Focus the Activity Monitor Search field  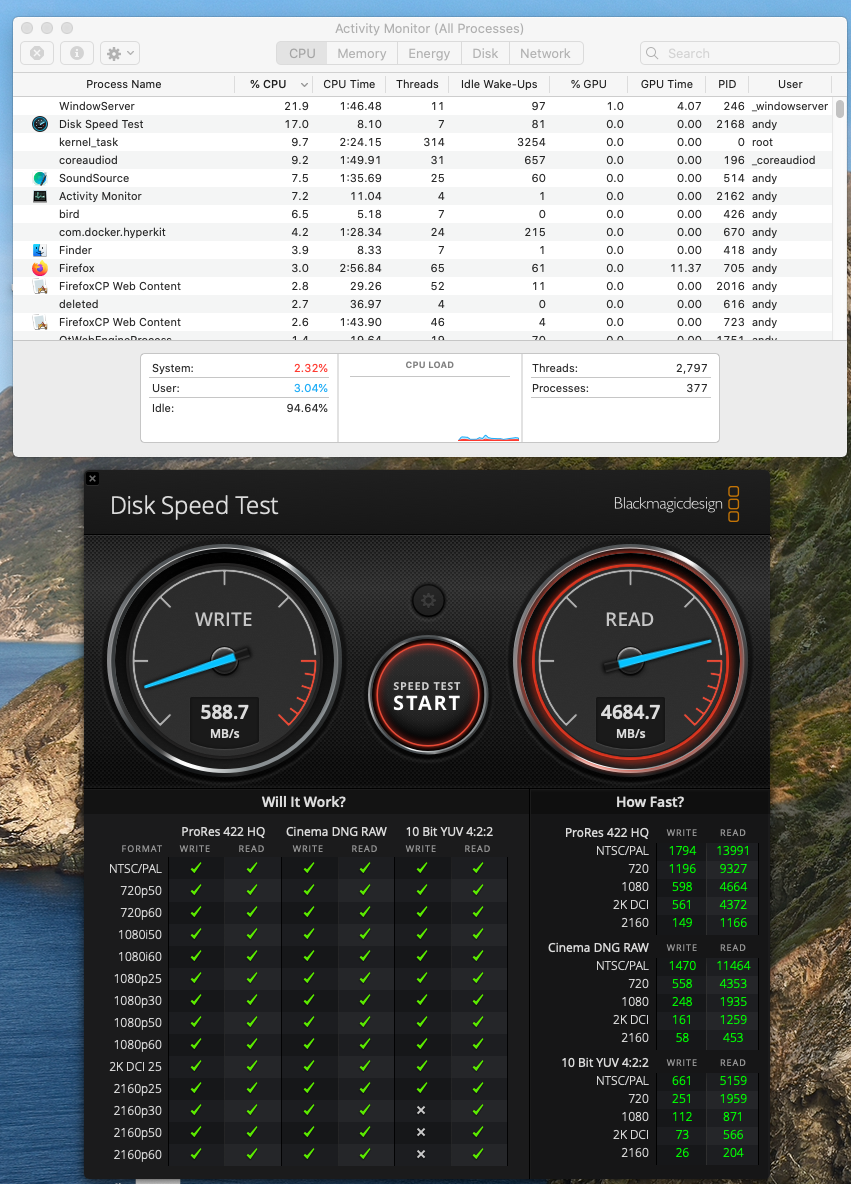[x=740, y=54]
